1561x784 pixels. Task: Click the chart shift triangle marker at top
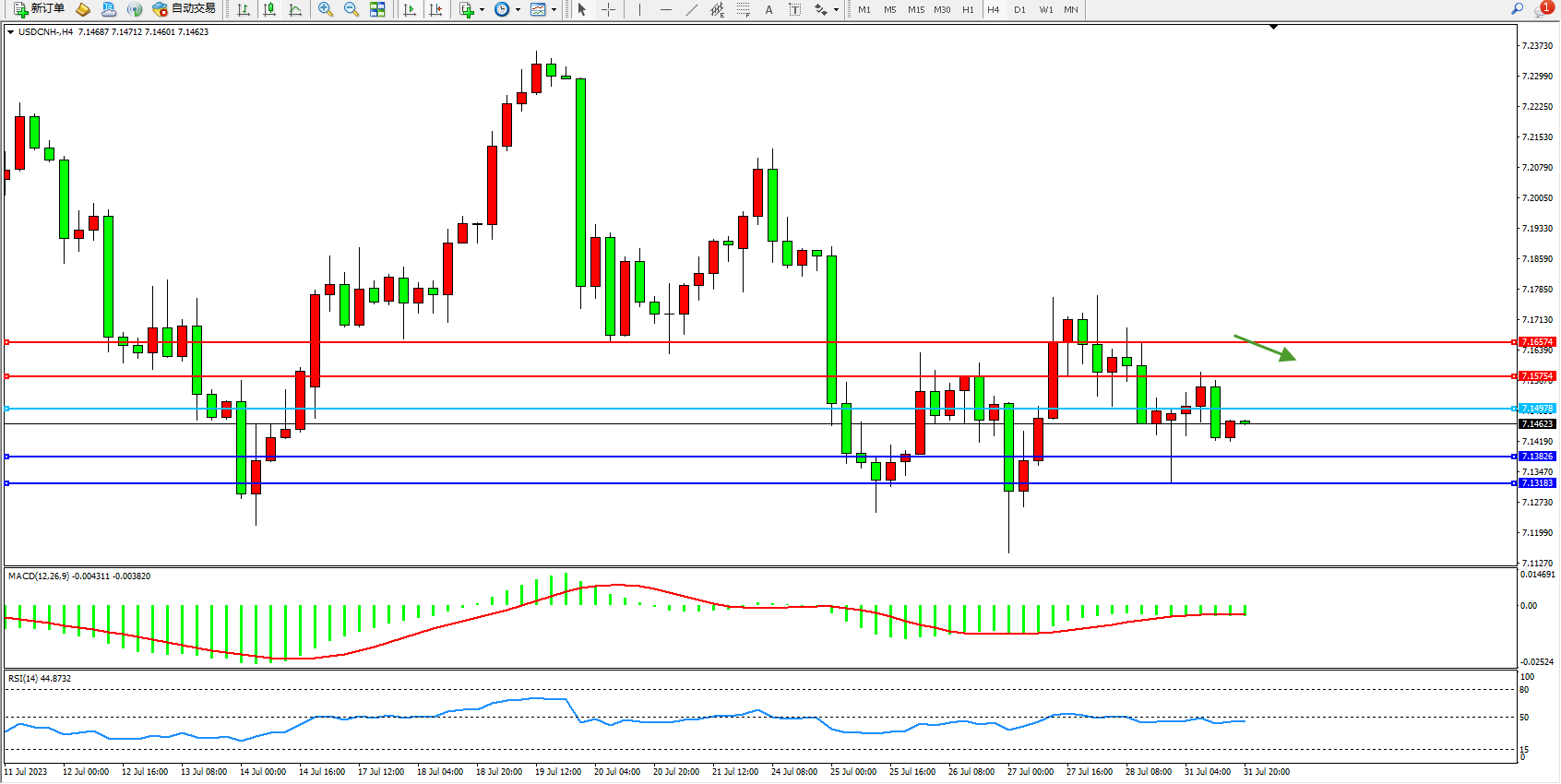(1273, 28)
